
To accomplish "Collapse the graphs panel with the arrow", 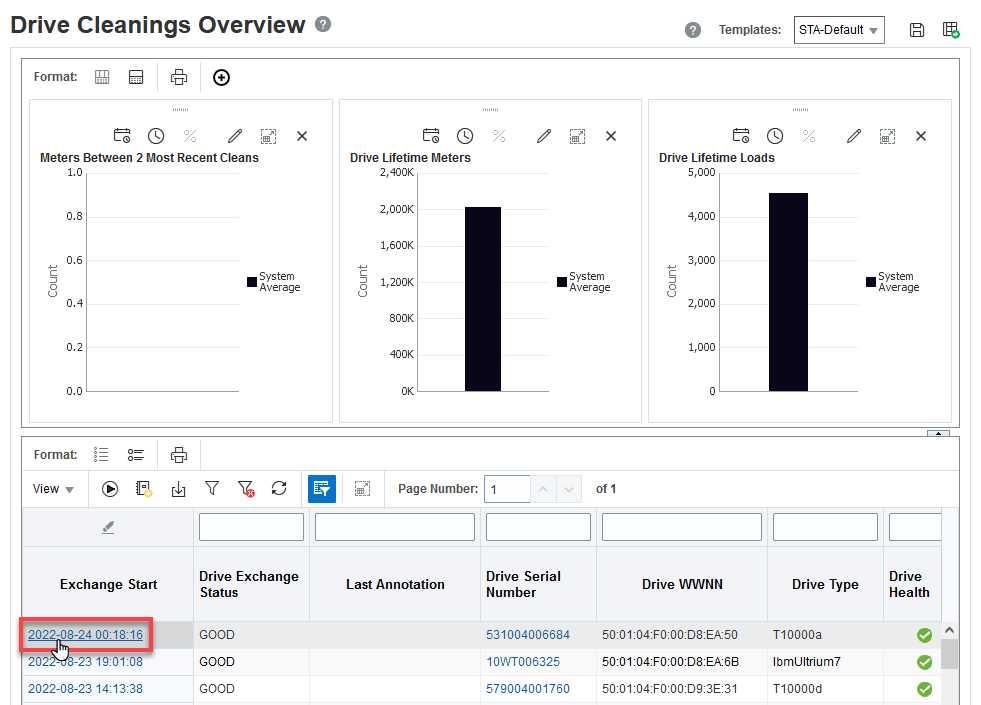I will pyautogui.click(x=938, y=433).
